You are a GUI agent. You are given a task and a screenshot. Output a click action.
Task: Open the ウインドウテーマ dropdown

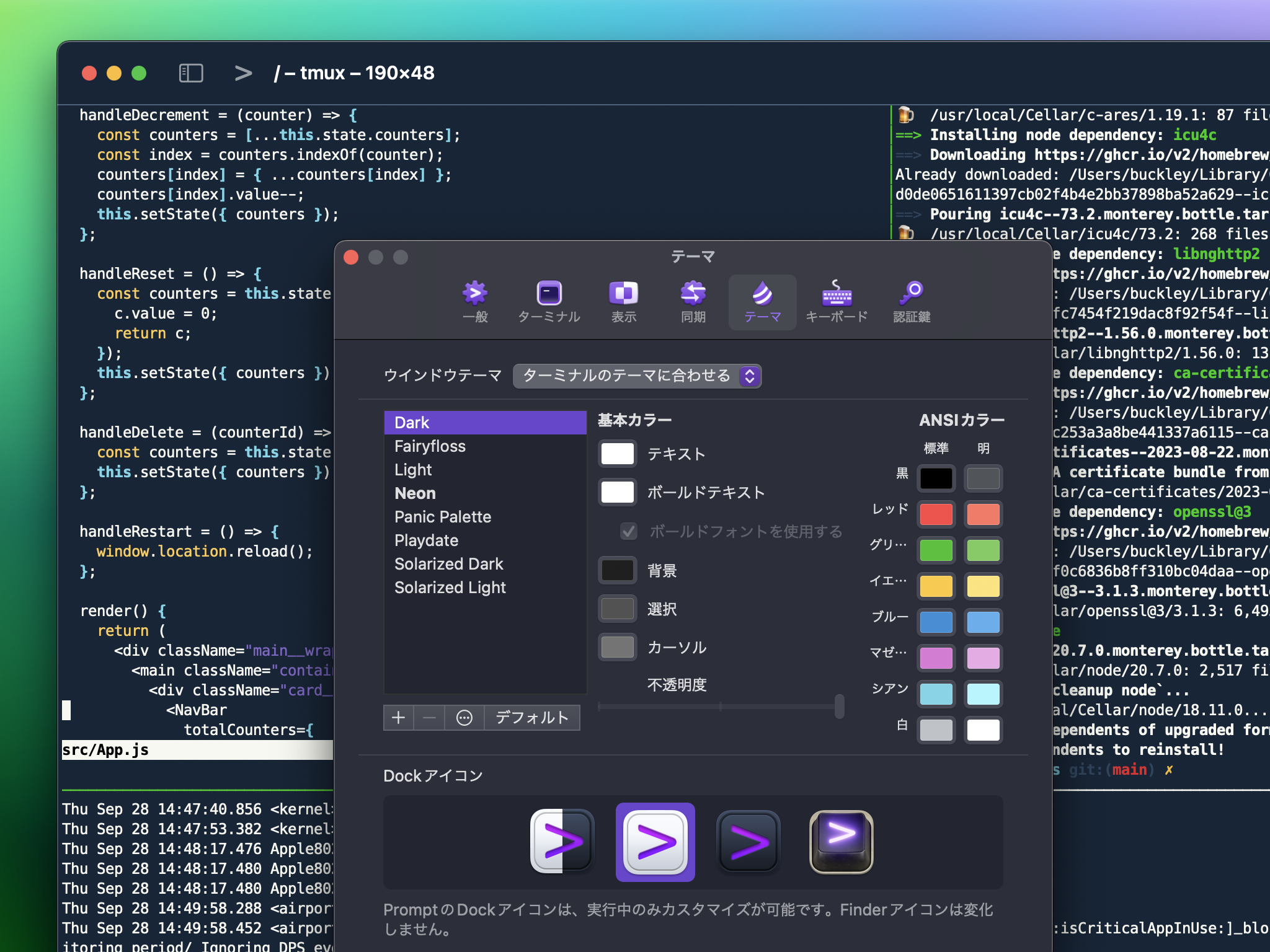tap(637, 376)
